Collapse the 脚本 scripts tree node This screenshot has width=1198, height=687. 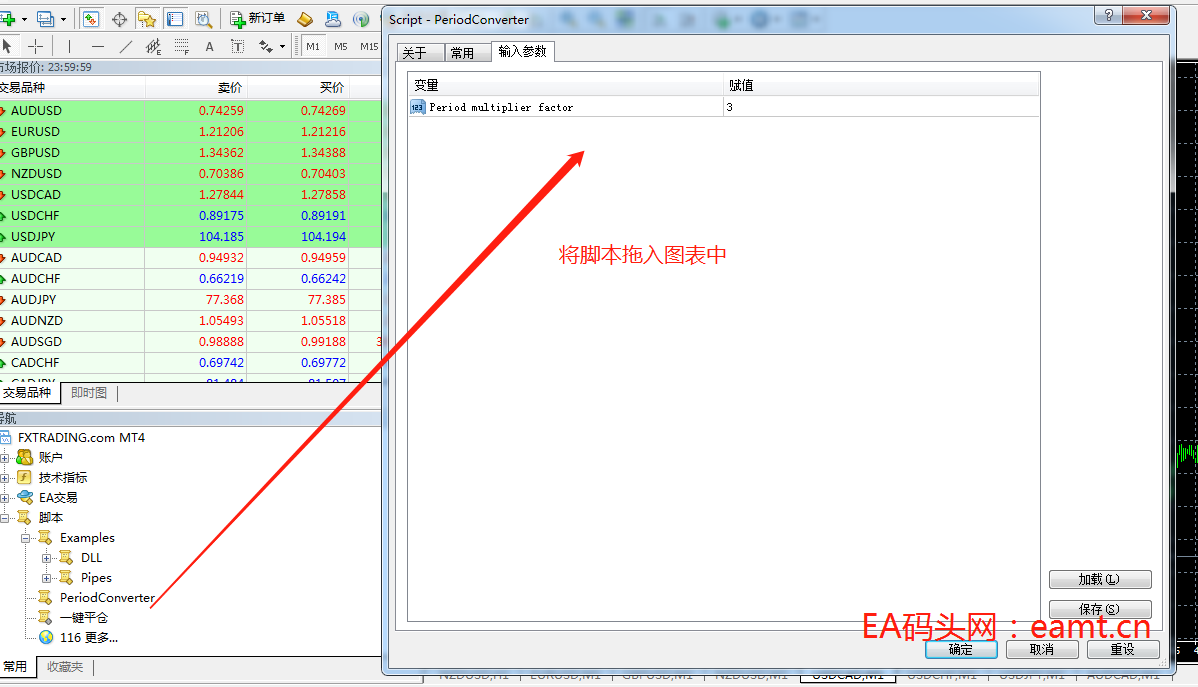tap(5, 518)
